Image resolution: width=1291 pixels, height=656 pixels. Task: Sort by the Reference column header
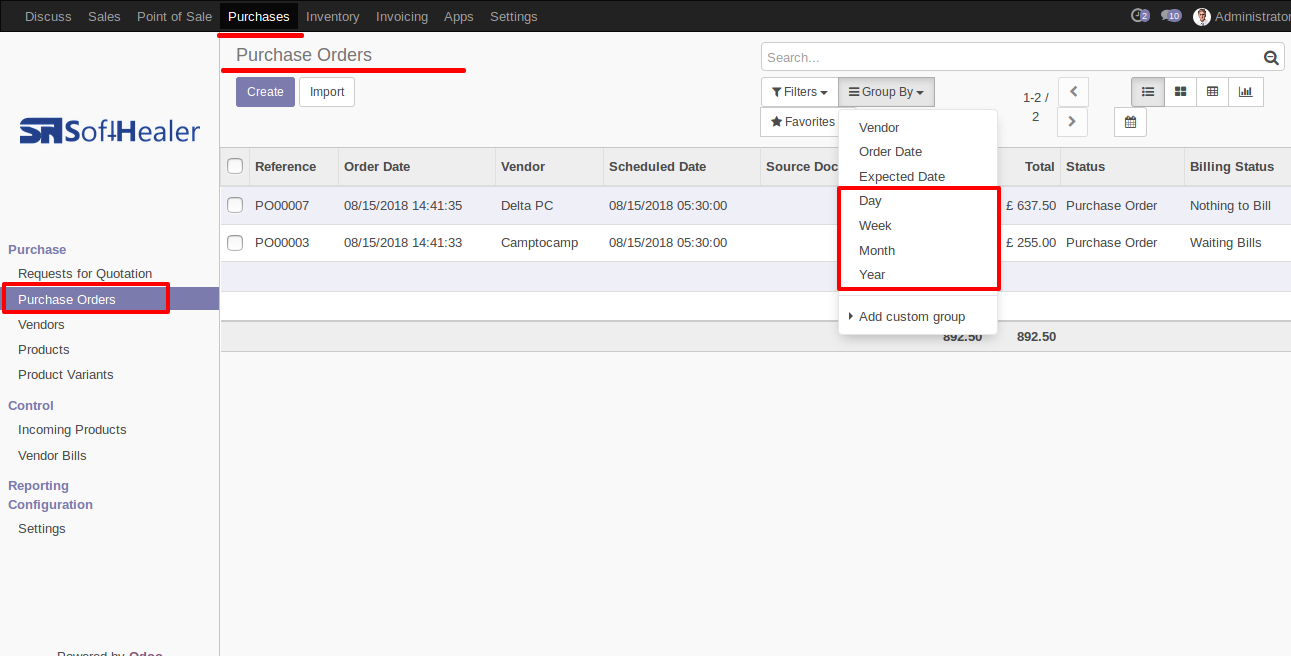pos(285,166)
